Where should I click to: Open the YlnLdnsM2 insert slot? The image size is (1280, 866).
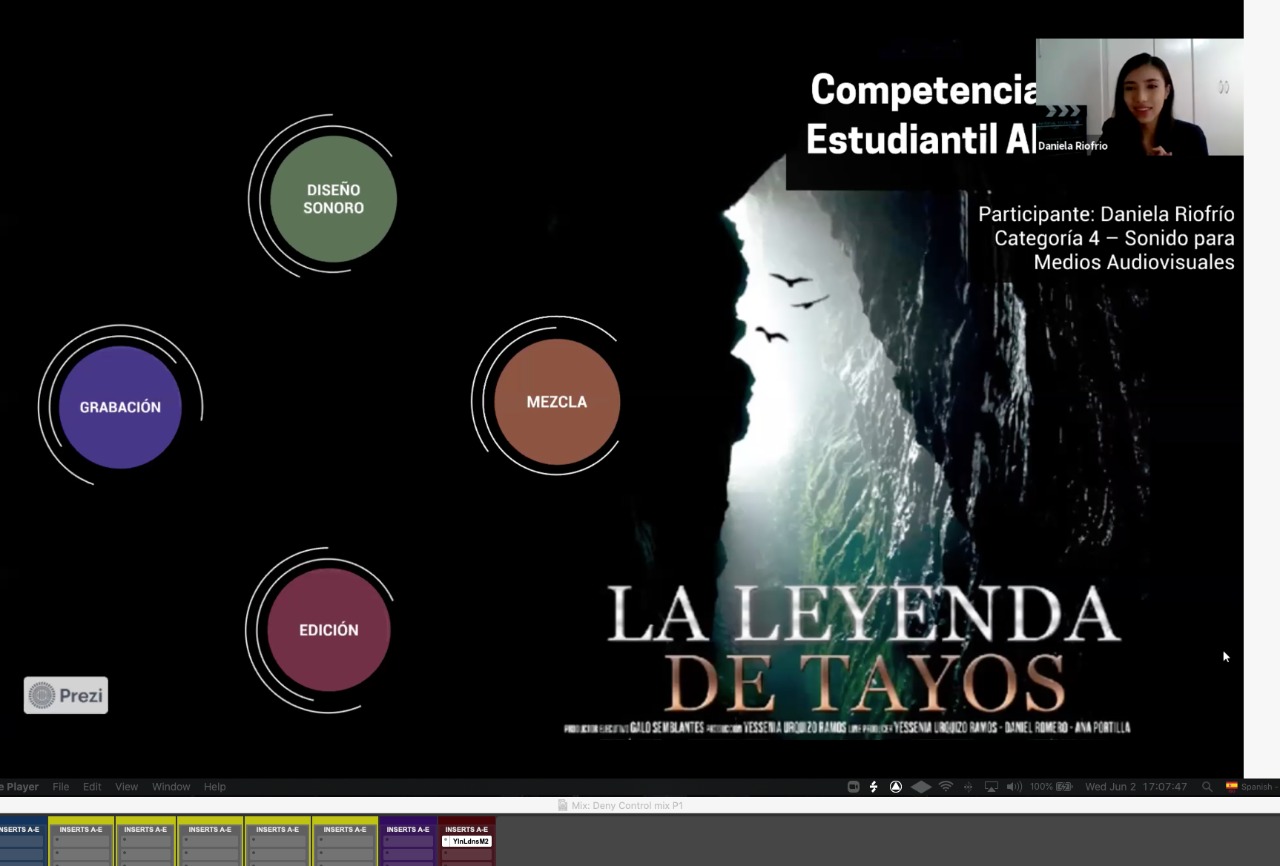pos(467,841)
